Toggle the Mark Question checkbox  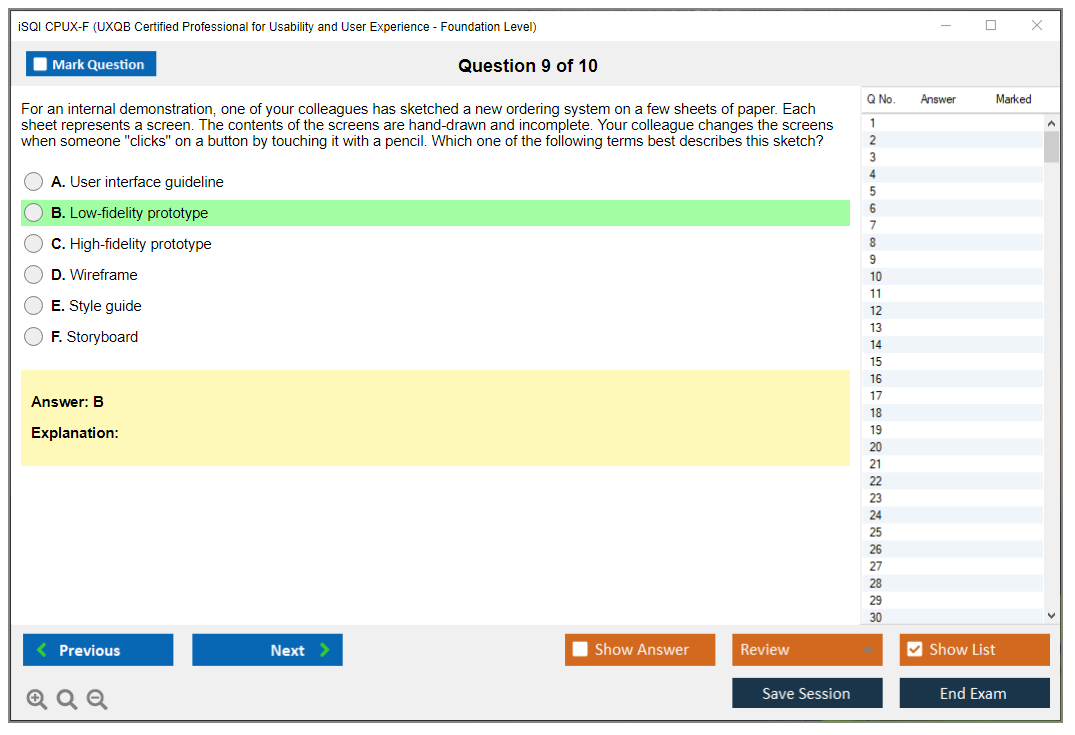[x=41, y=65]
